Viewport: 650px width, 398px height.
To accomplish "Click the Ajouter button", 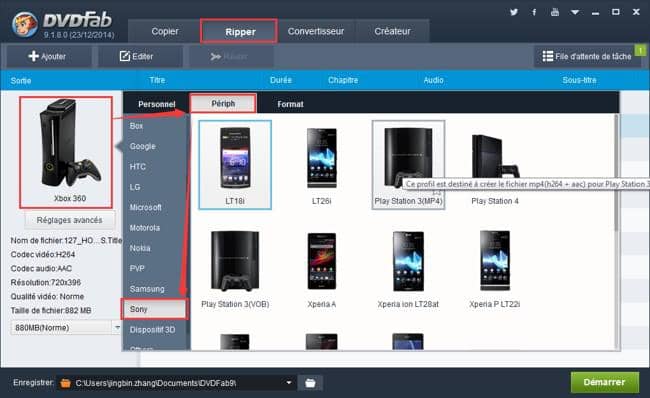I will tap(49, 56).
